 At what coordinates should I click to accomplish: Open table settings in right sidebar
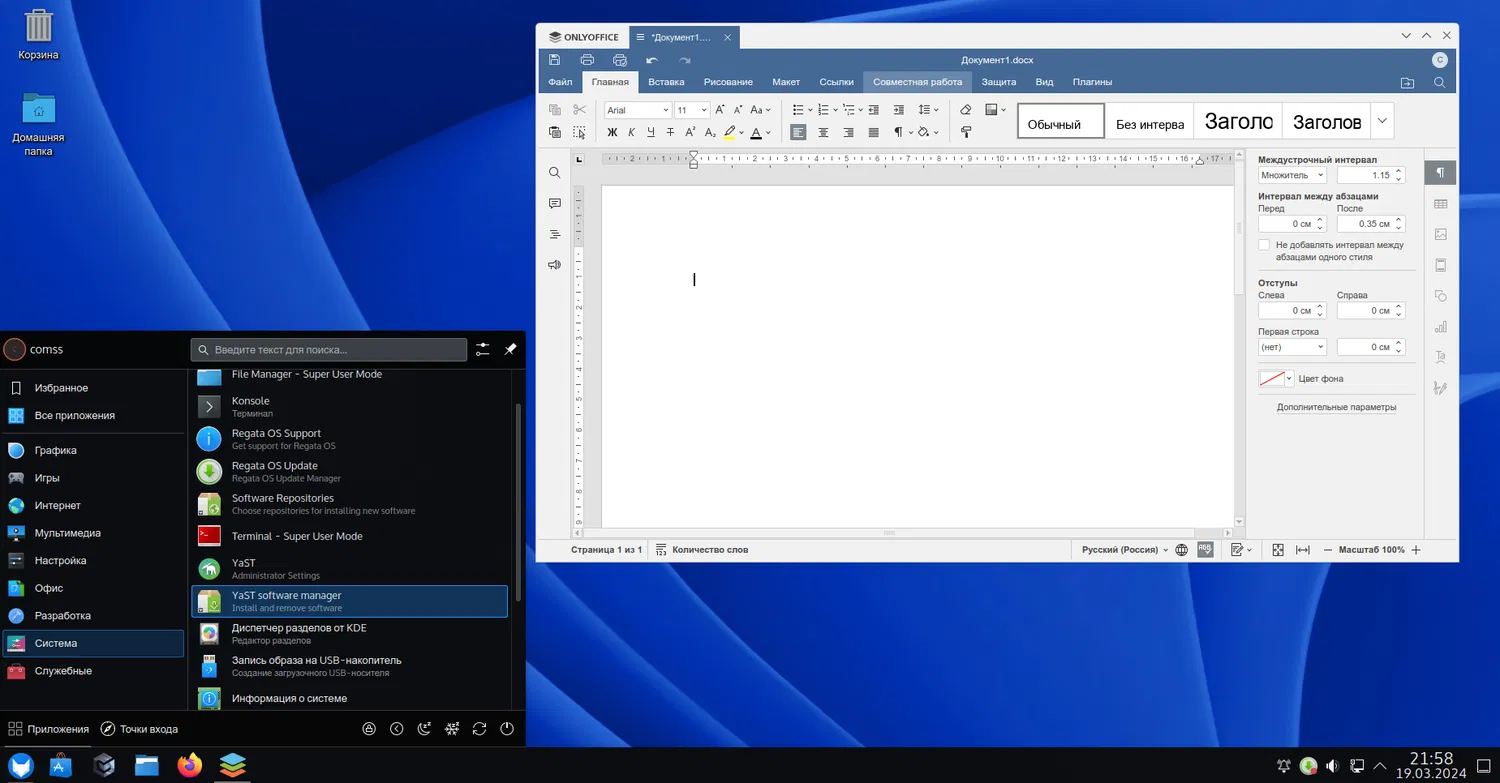[1440, 204]
